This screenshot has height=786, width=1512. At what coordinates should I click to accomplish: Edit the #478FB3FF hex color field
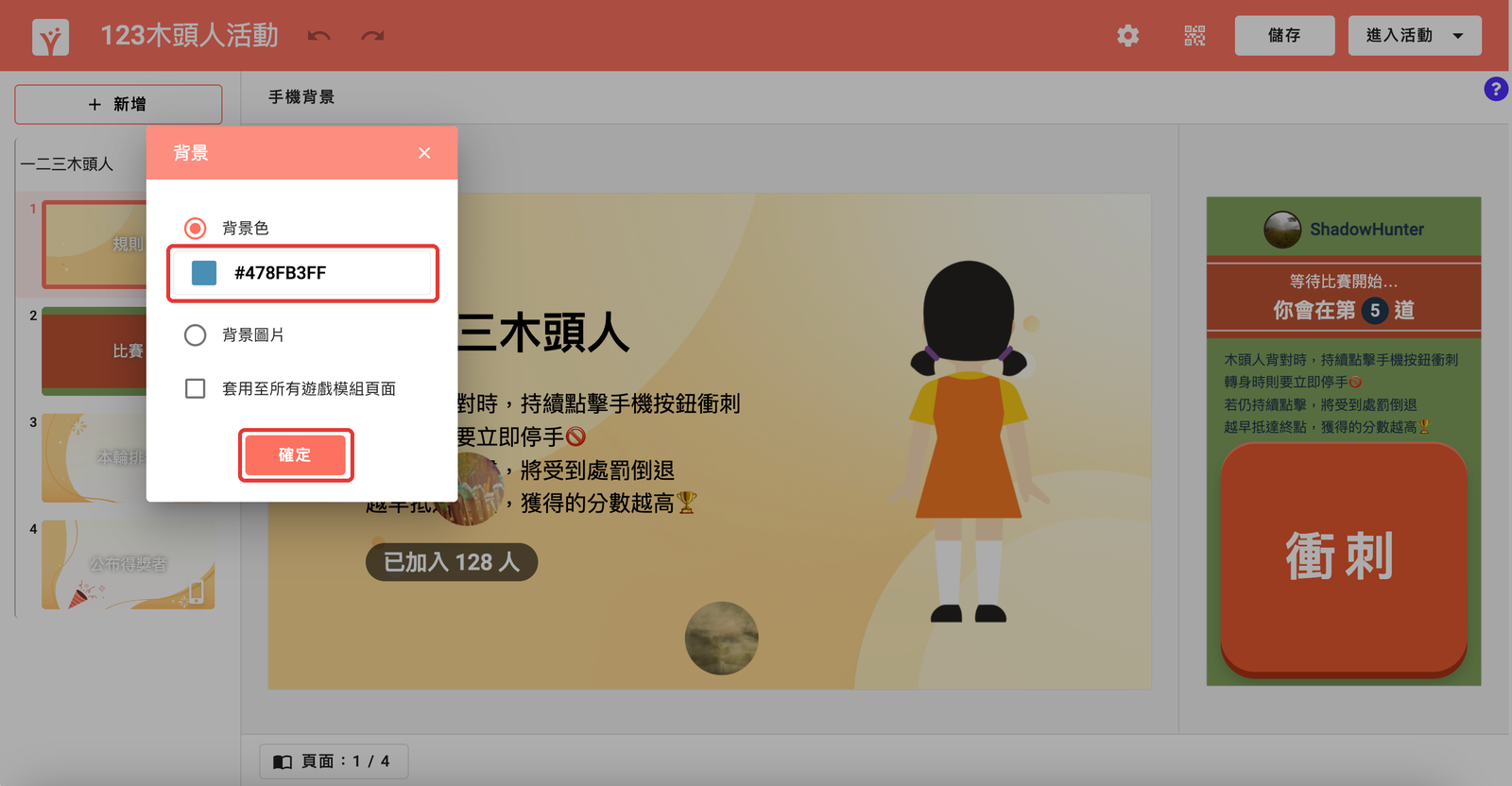pos(302,273)
